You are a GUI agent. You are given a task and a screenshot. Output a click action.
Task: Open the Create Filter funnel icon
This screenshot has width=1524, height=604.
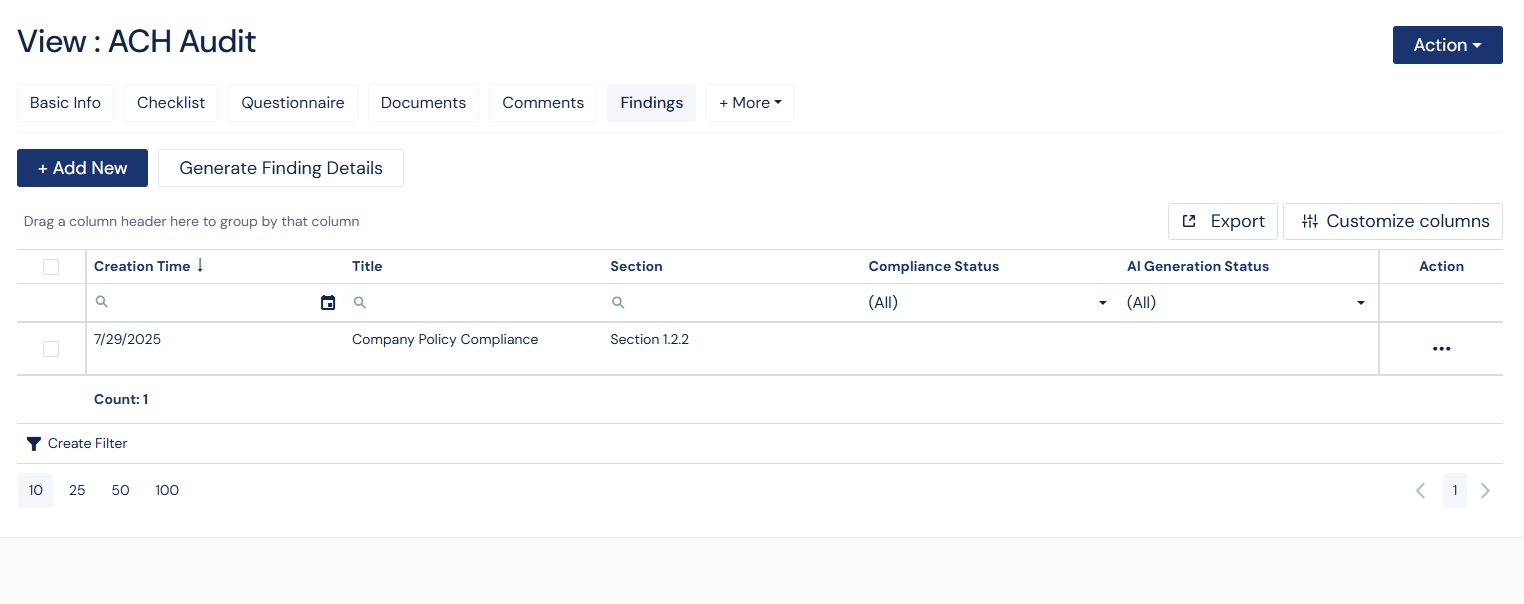33,443
